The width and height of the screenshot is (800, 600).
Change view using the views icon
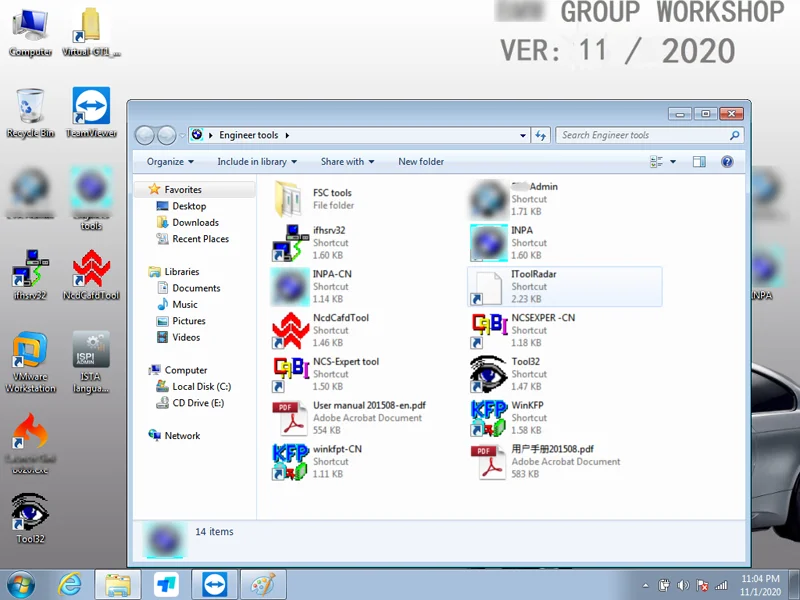(x=657, y=162)
